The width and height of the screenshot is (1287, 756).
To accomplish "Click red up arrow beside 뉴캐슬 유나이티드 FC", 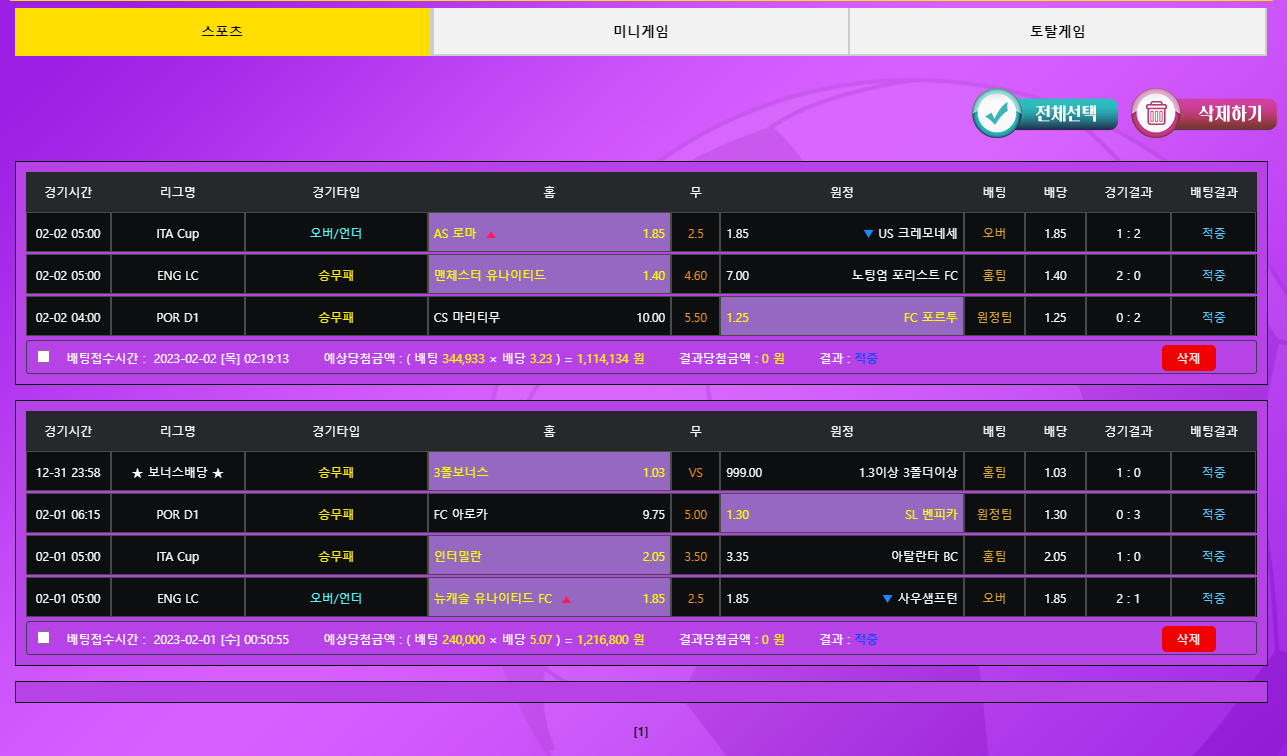I will pyautogui.click(x=566, y=600).
